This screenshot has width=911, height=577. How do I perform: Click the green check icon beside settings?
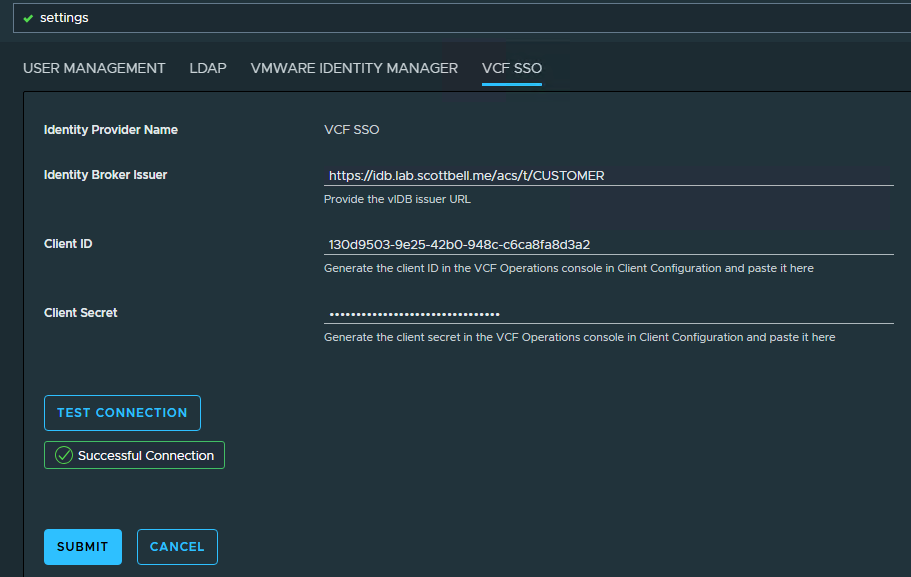[28, 19]
